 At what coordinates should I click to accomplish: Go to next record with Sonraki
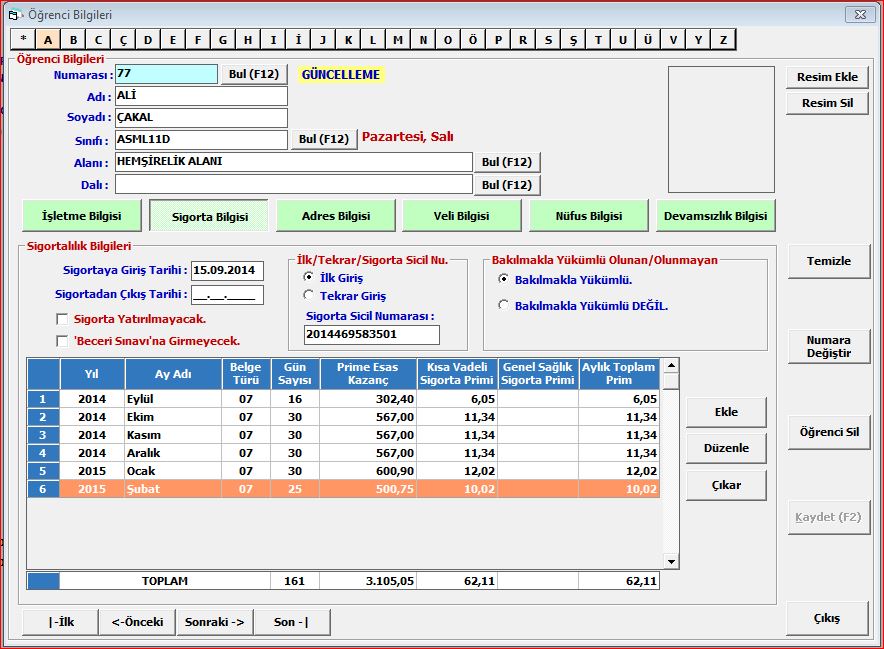pos(214,621)
